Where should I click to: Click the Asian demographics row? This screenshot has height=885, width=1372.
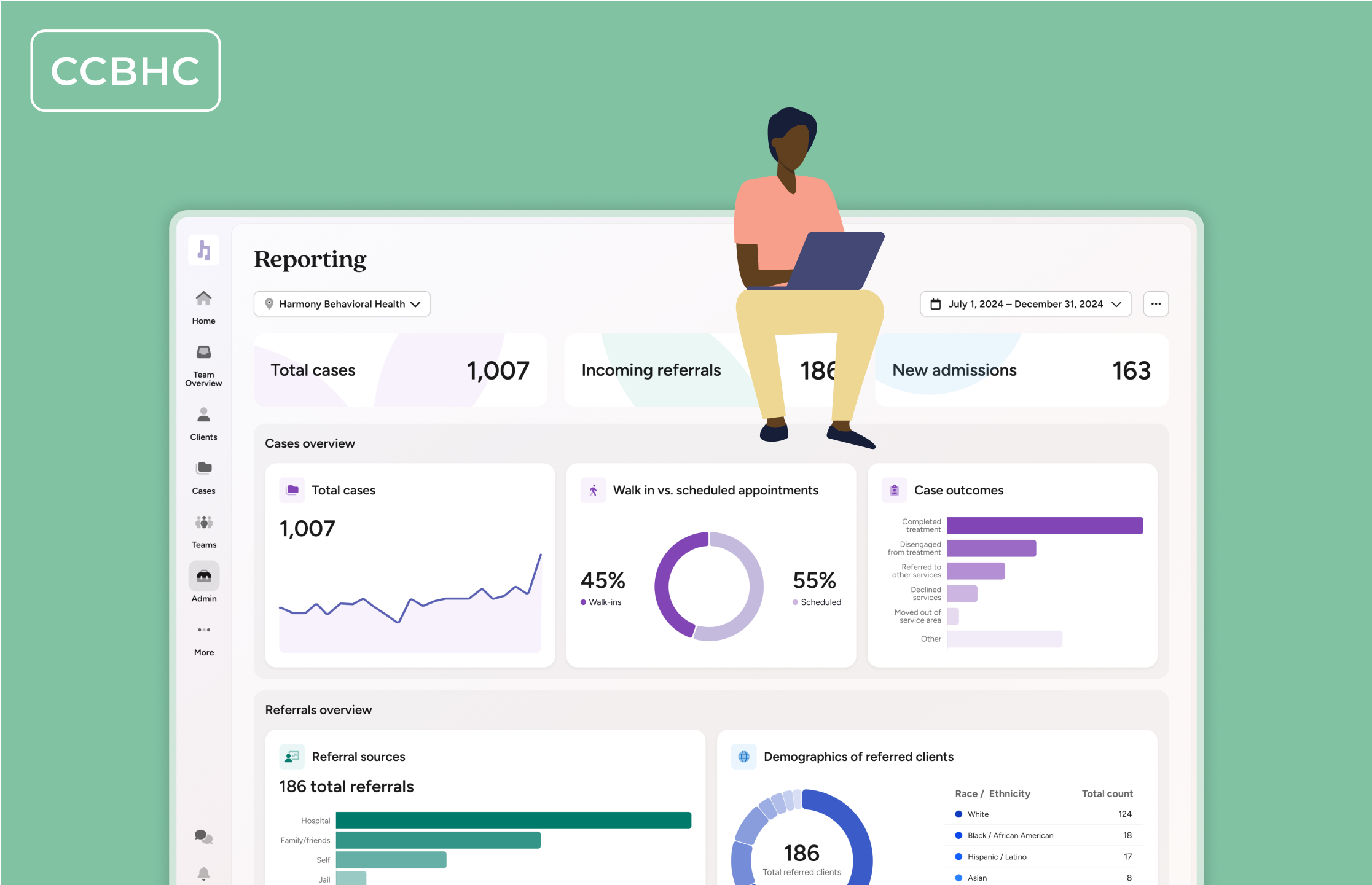tap(1043, 878)
